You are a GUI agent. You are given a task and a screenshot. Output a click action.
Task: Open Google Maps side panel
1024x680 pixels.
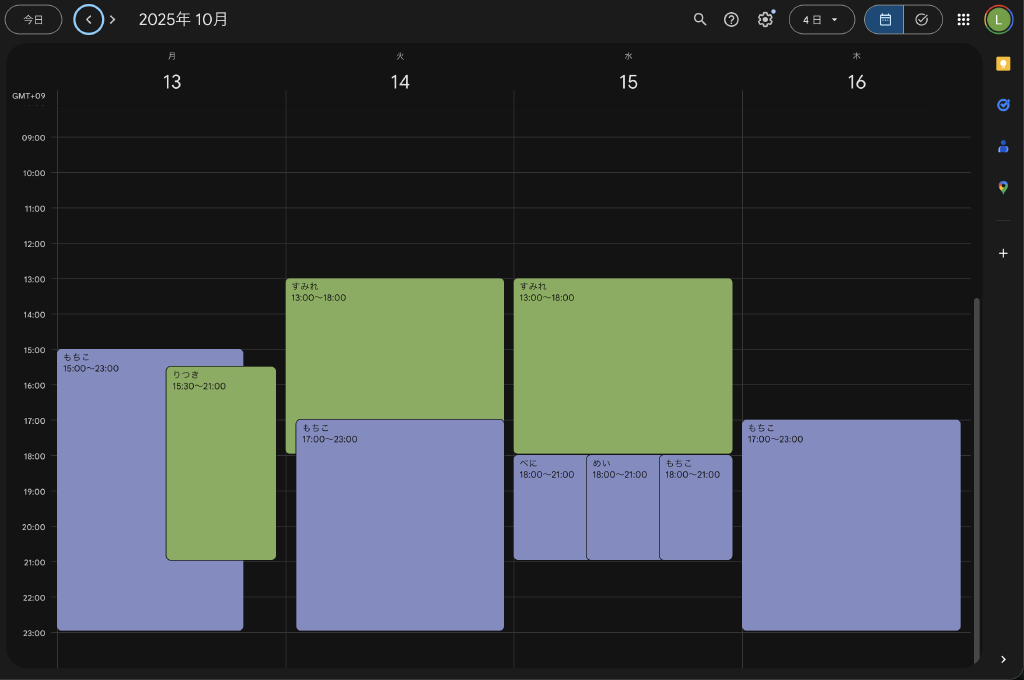(1003, 188)
